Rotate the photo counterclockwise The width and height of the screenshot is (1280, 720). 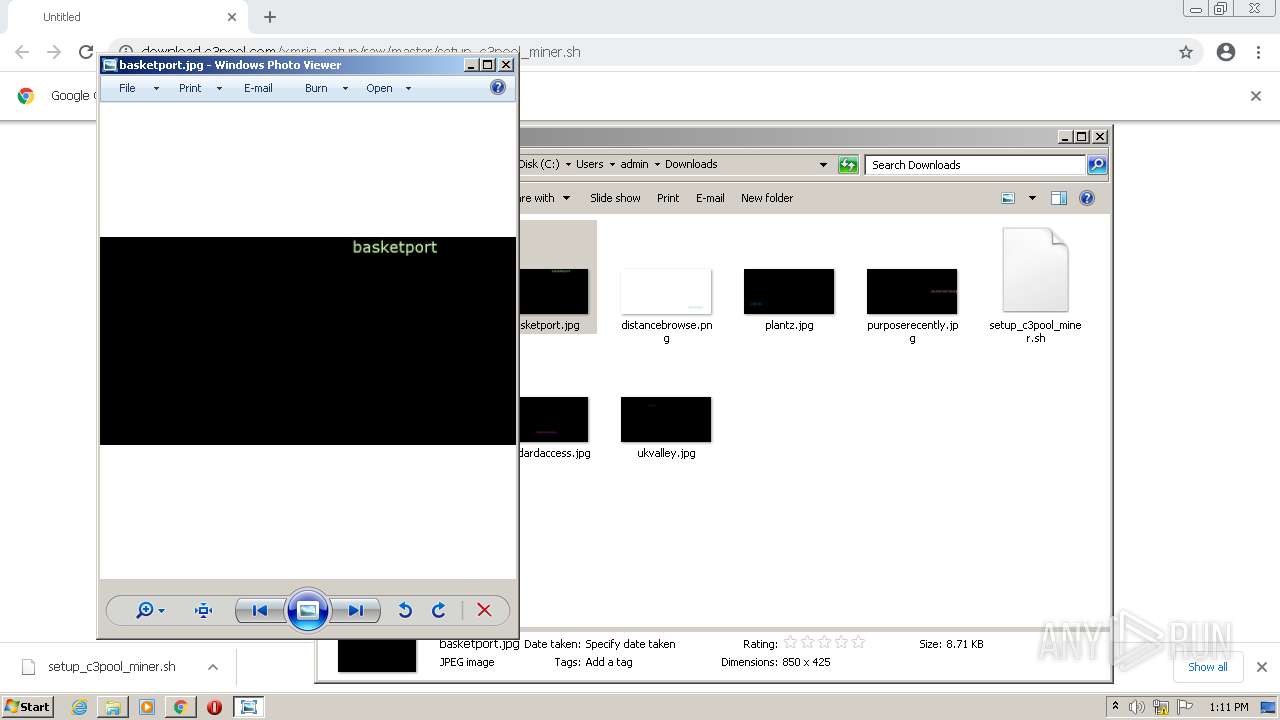405,610
